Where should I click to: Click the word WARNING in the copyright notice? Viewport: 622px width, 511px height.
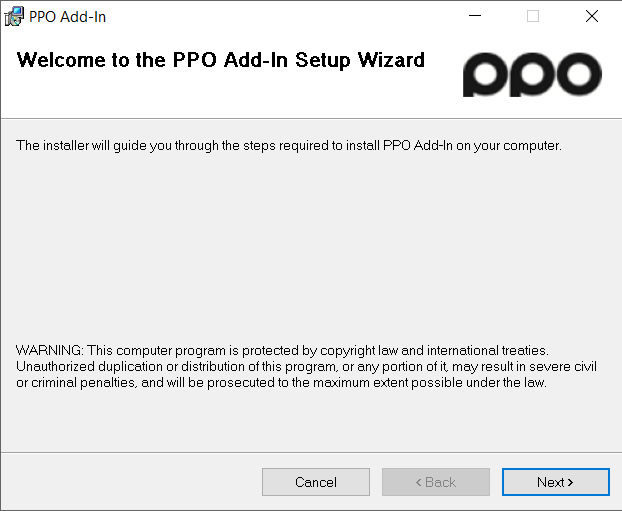click(x=50, y=351)
